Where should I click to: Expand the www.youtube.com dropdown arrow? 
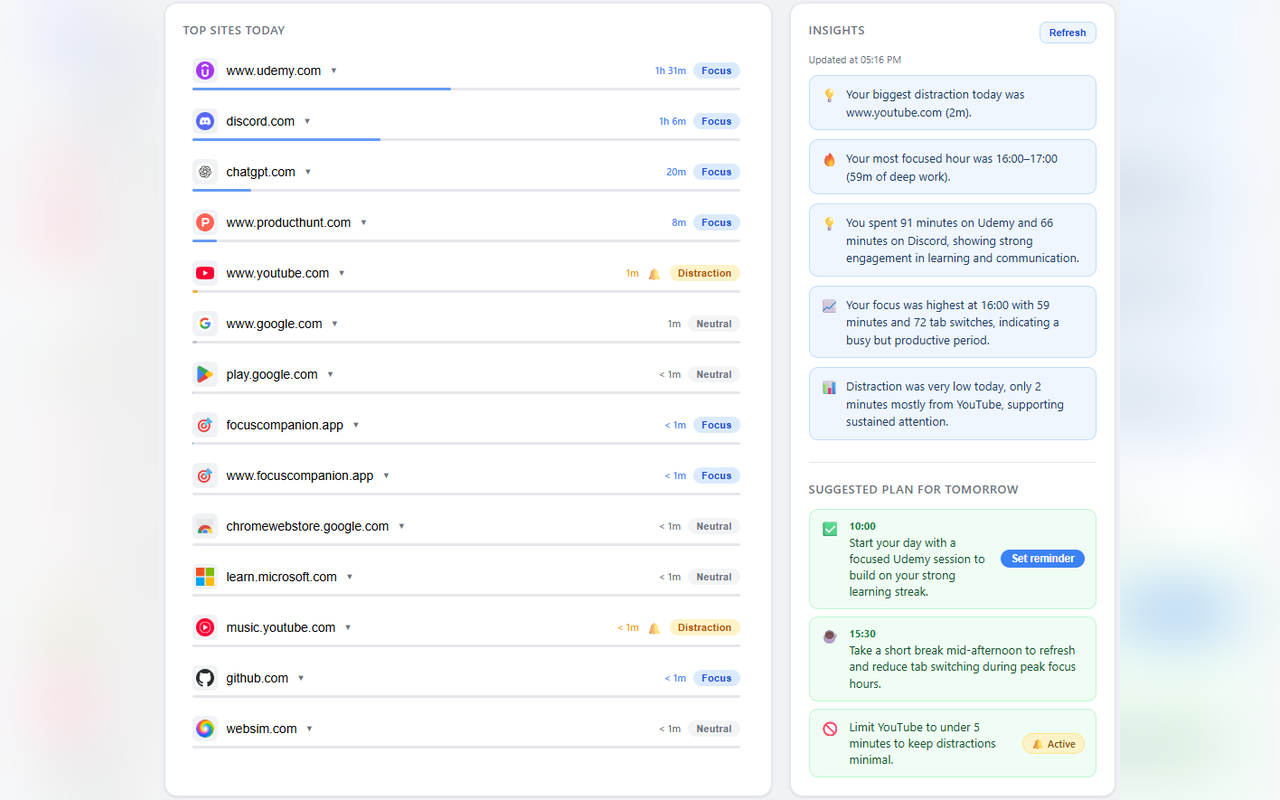(x=341, y=273)
